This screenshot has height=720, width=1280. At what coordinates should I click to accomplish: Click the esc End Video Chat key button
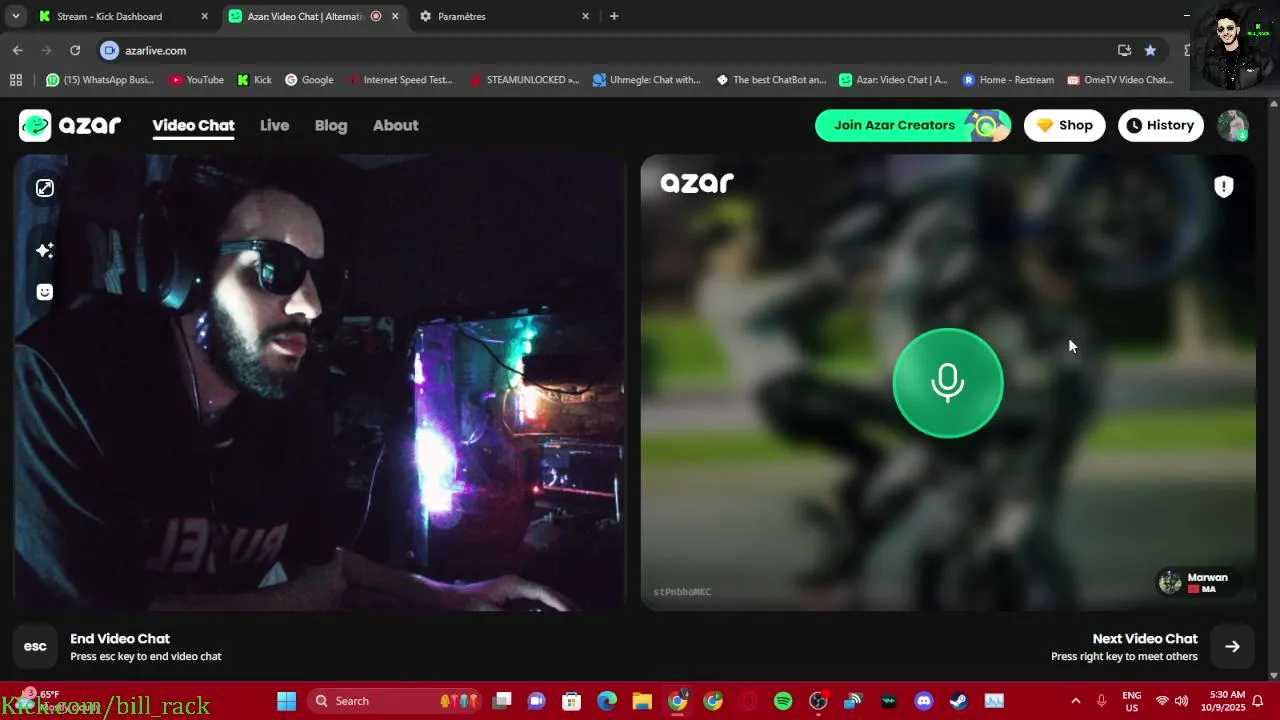35,646
